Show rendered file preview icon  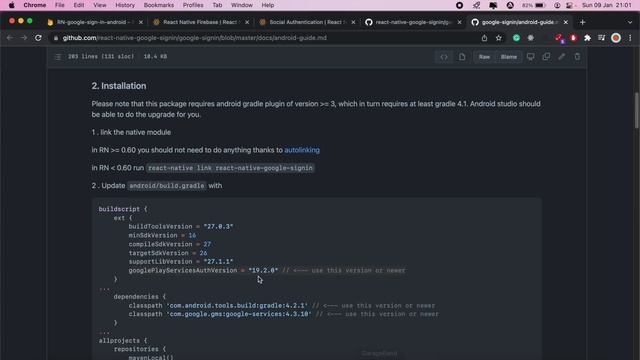pyautogui.click(x=462, y=57)
